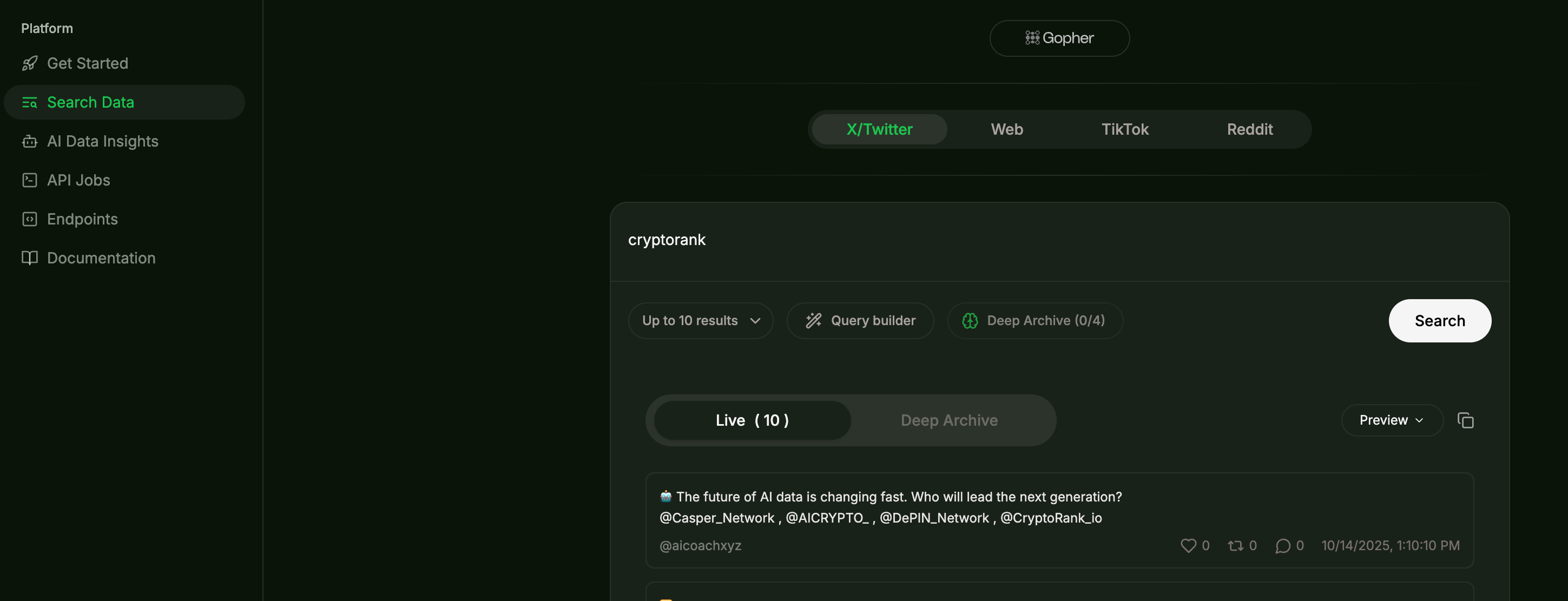1568x601 pixels.
Task: Click the robot icon for AI Data Insights
Action: (x=29, y=141)
